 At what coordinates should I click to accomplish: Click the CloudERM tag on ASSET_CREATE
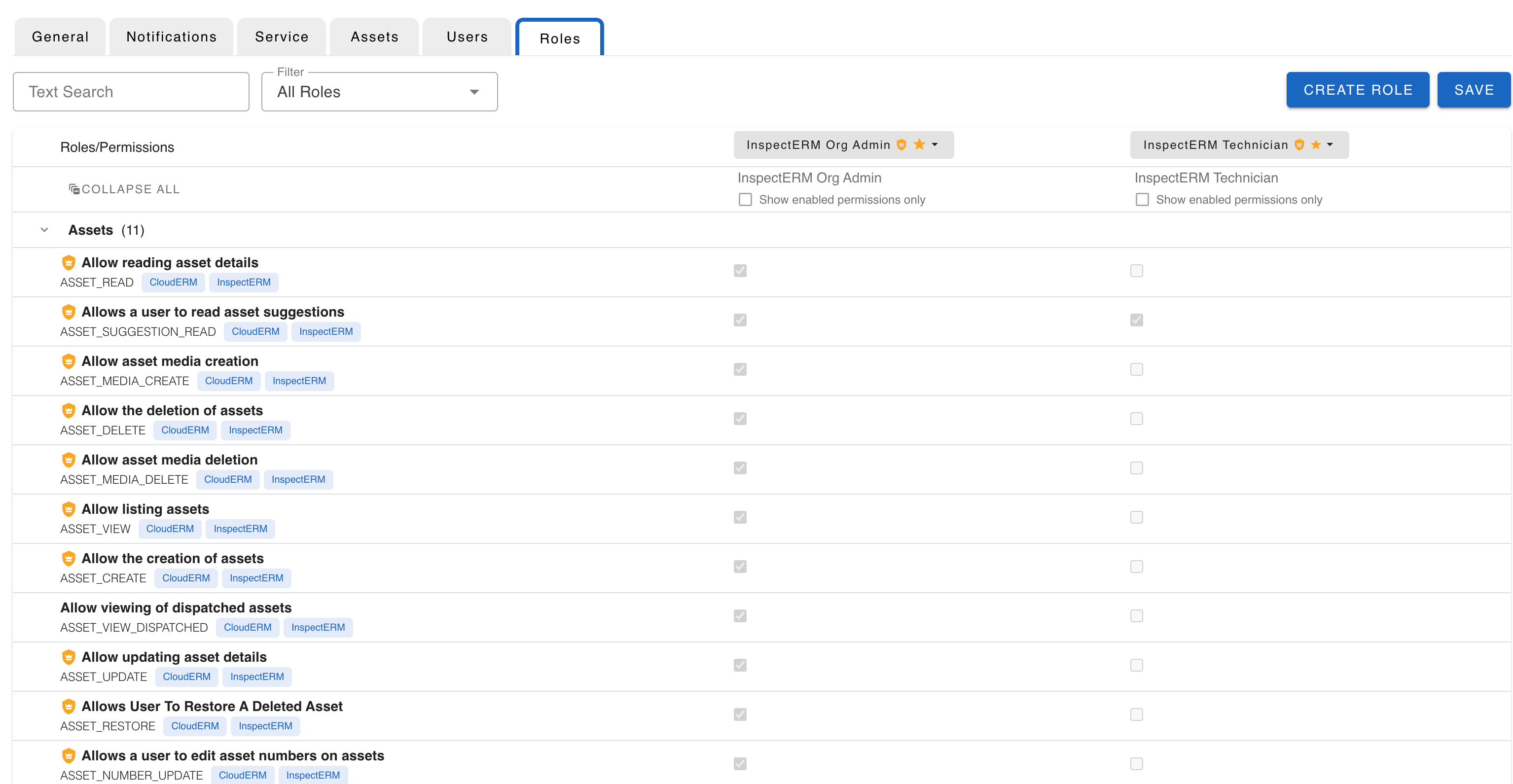point(186,578)
